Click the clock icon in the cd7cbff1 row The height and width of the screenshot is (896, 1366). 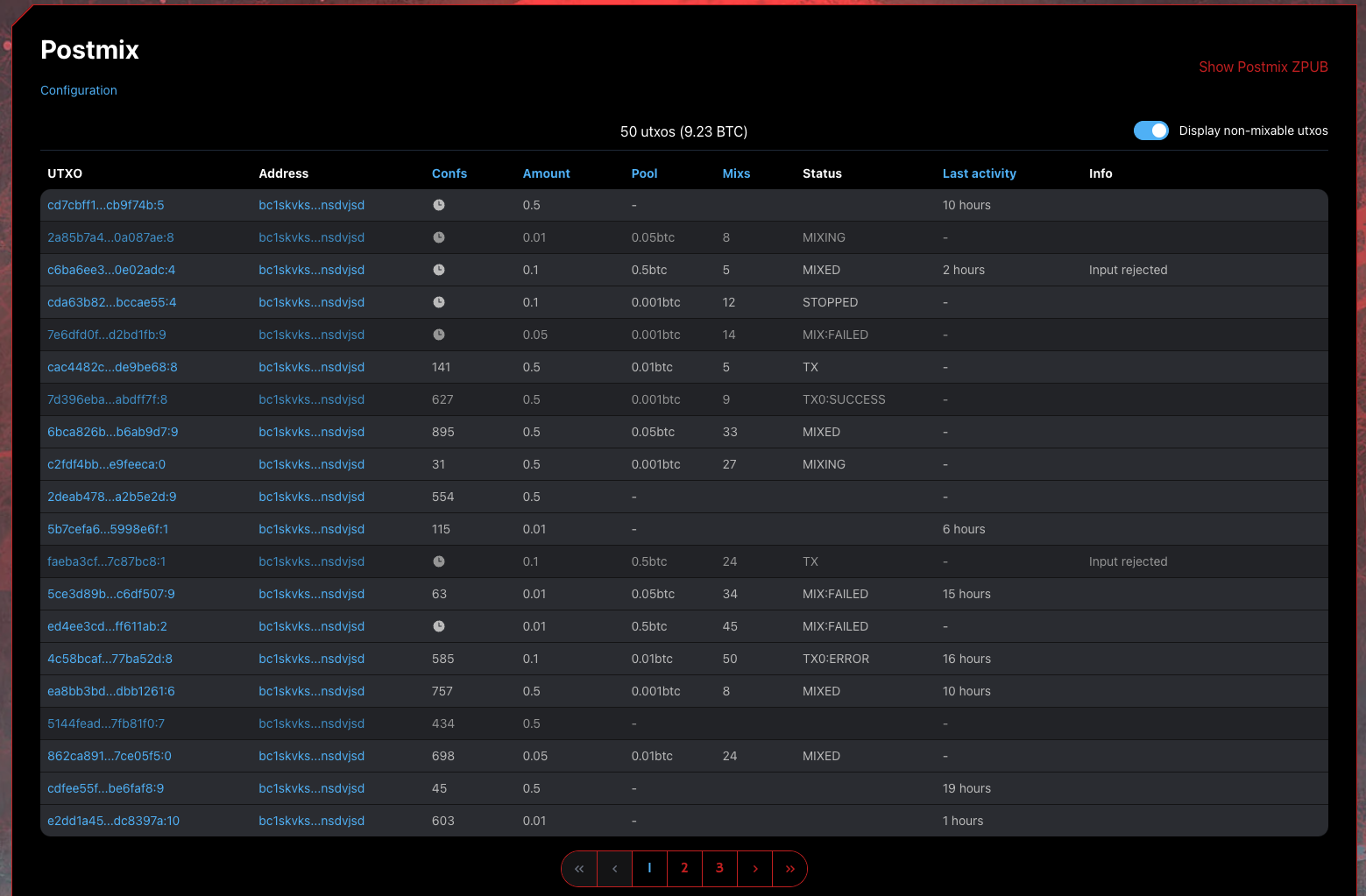click(439, 205)
